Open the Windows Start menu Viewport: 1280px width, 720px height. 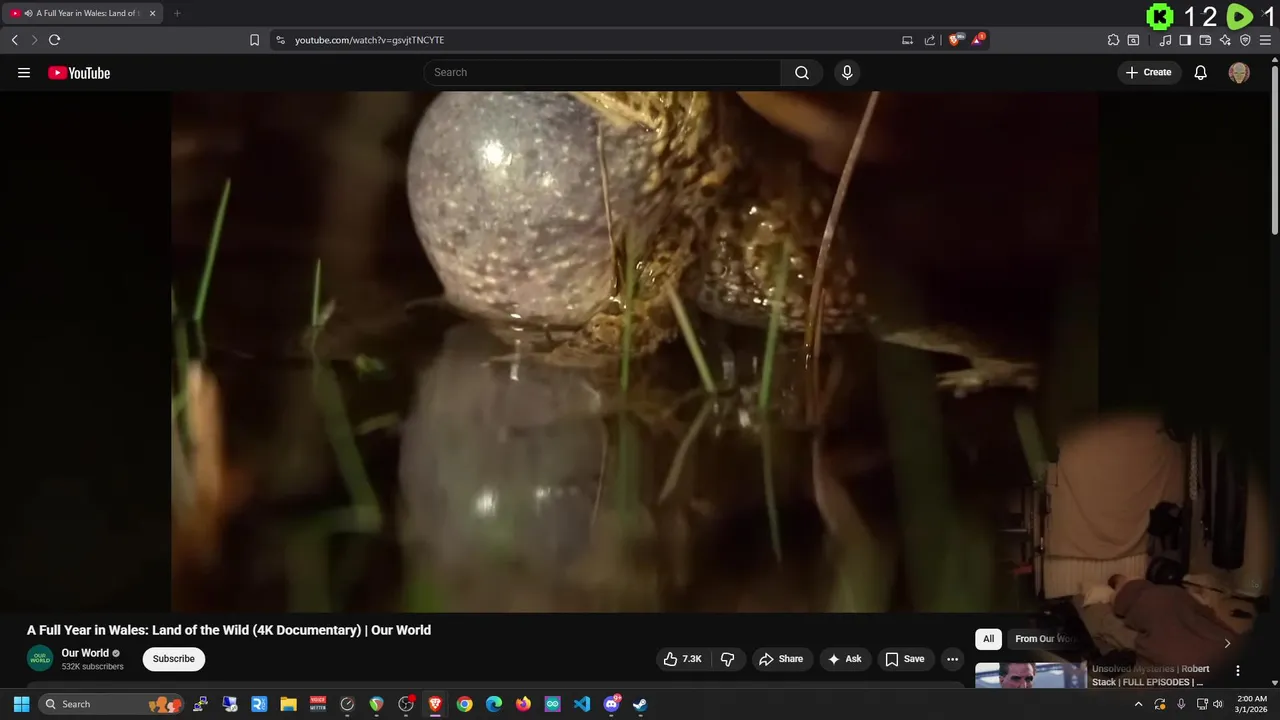(x=21, y=704)
